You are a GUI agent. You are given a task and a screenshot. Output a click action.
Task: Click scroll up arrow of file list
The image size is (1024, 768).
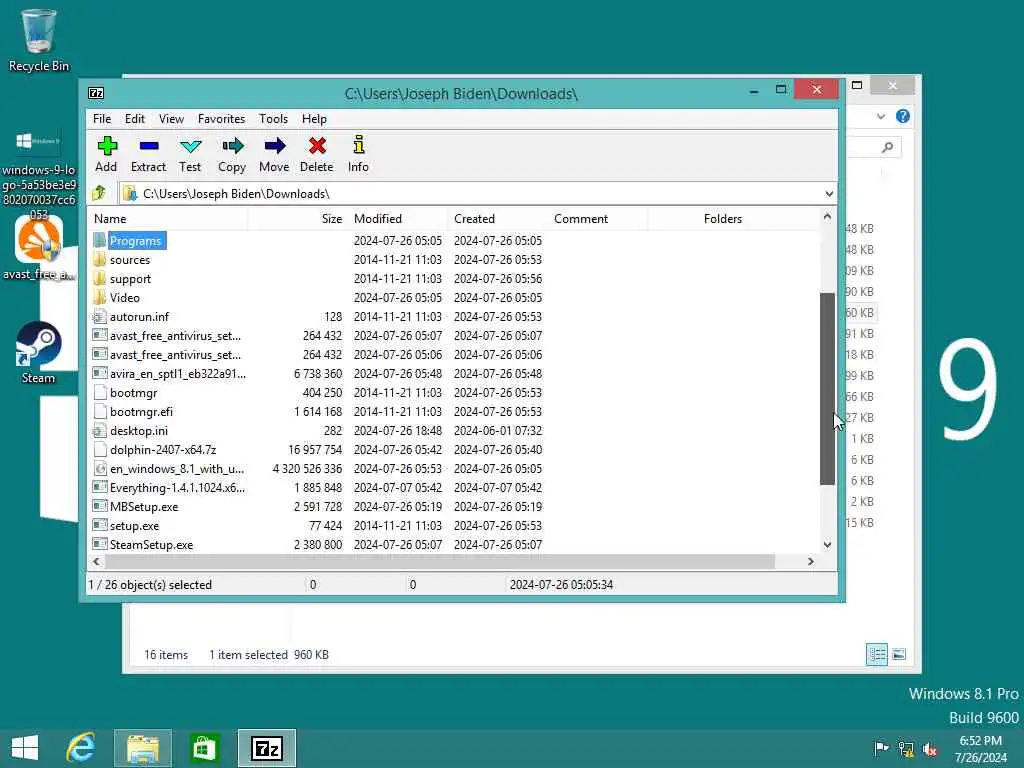point(827,216)
